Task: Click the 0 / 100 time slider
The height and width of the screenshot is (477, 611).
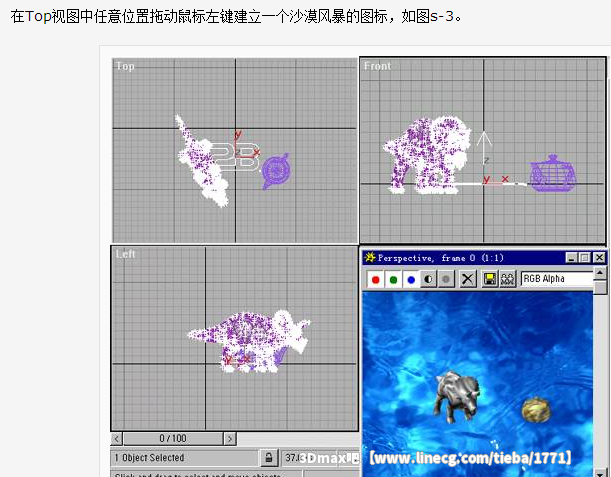Action: pyautogui.click(x=173, y=439)
